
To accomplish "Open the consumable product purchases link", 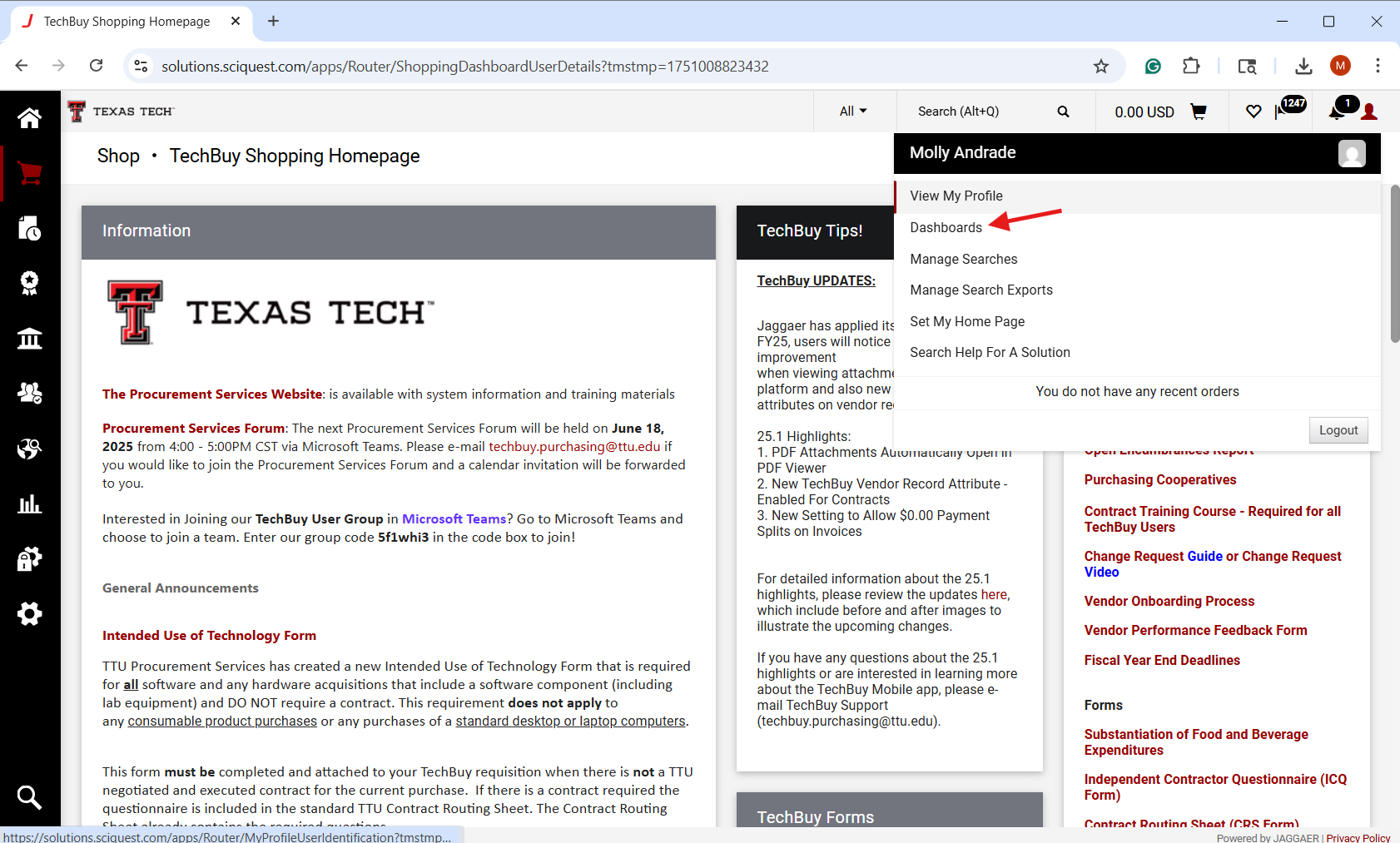I will tap(222, 722).
